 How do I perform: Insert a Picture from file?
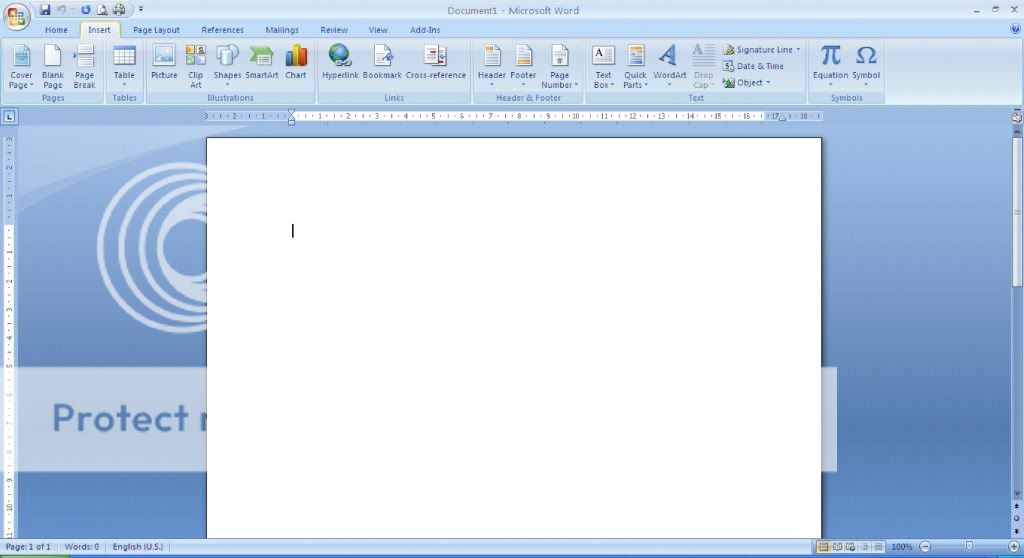point(164,63)
